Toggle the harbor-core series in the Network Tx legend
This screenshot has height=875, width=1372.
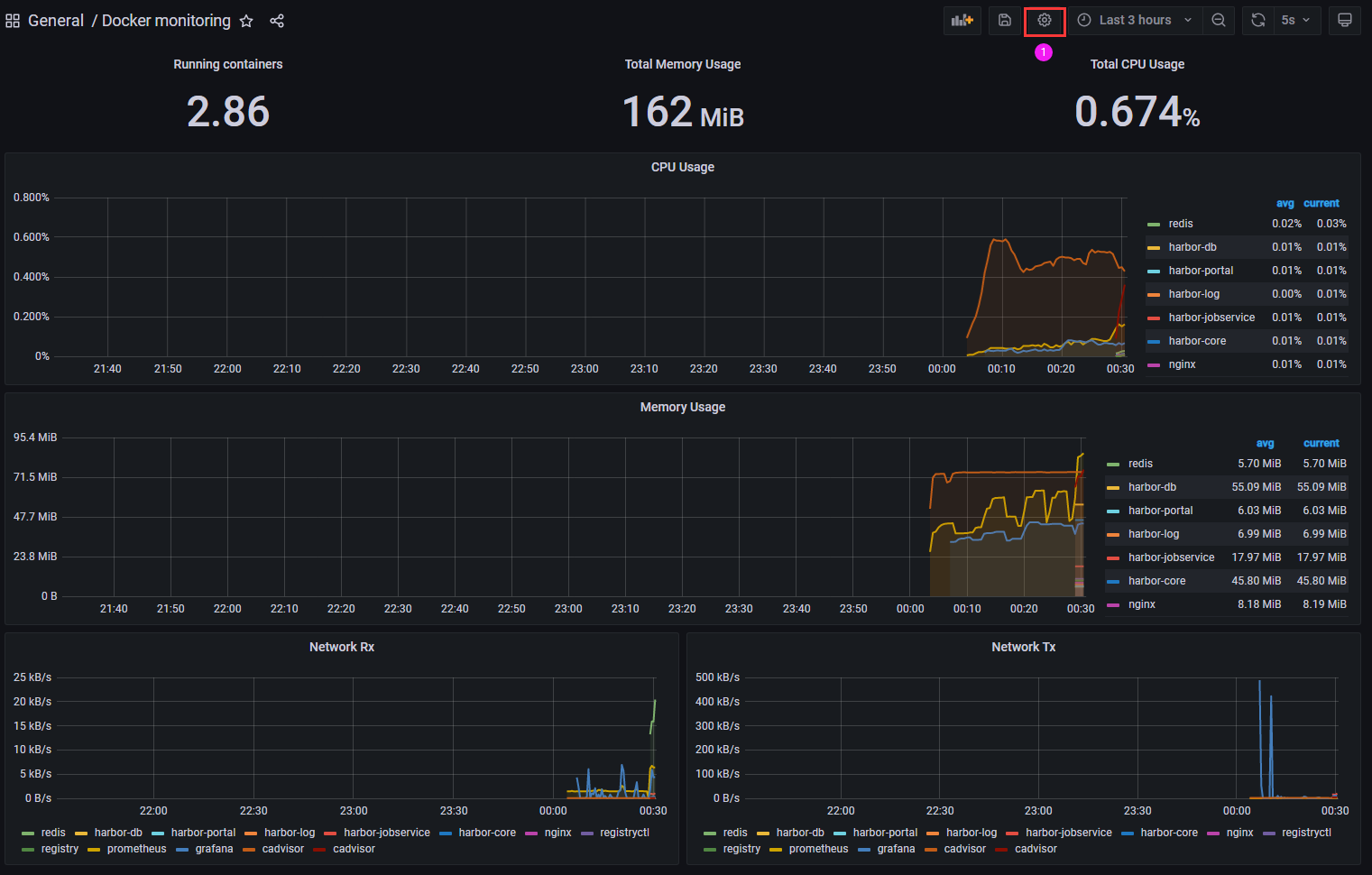click(1169, 833)
